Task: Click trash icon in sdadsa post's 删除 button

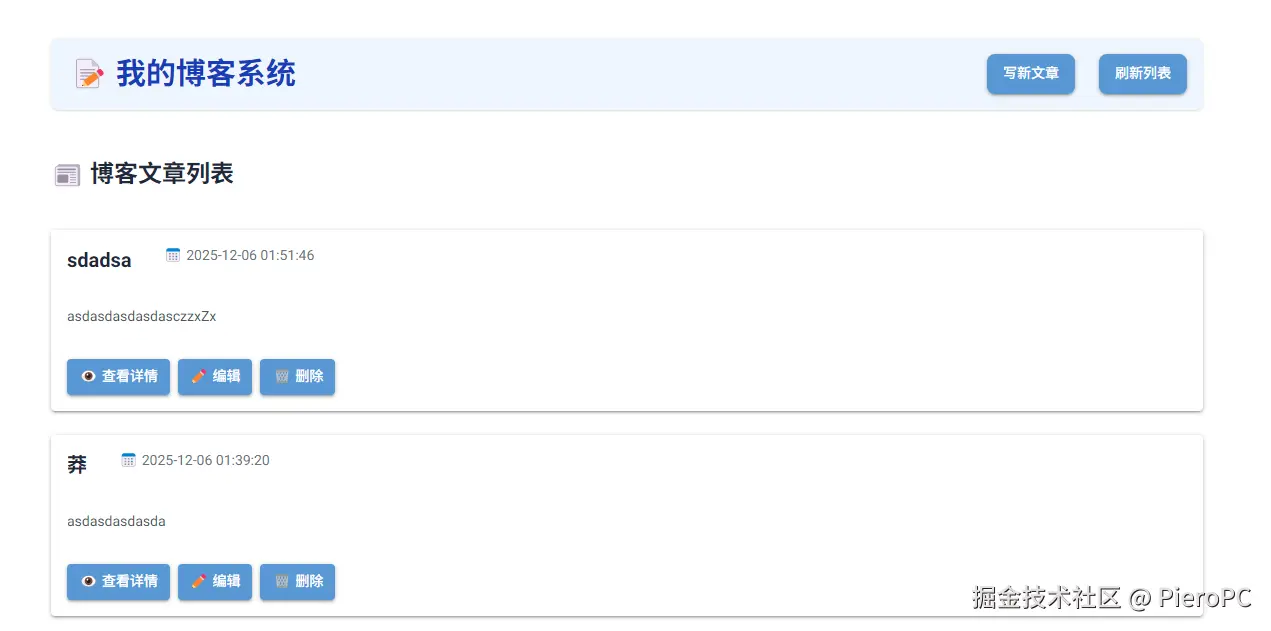Action: [282, 377]
